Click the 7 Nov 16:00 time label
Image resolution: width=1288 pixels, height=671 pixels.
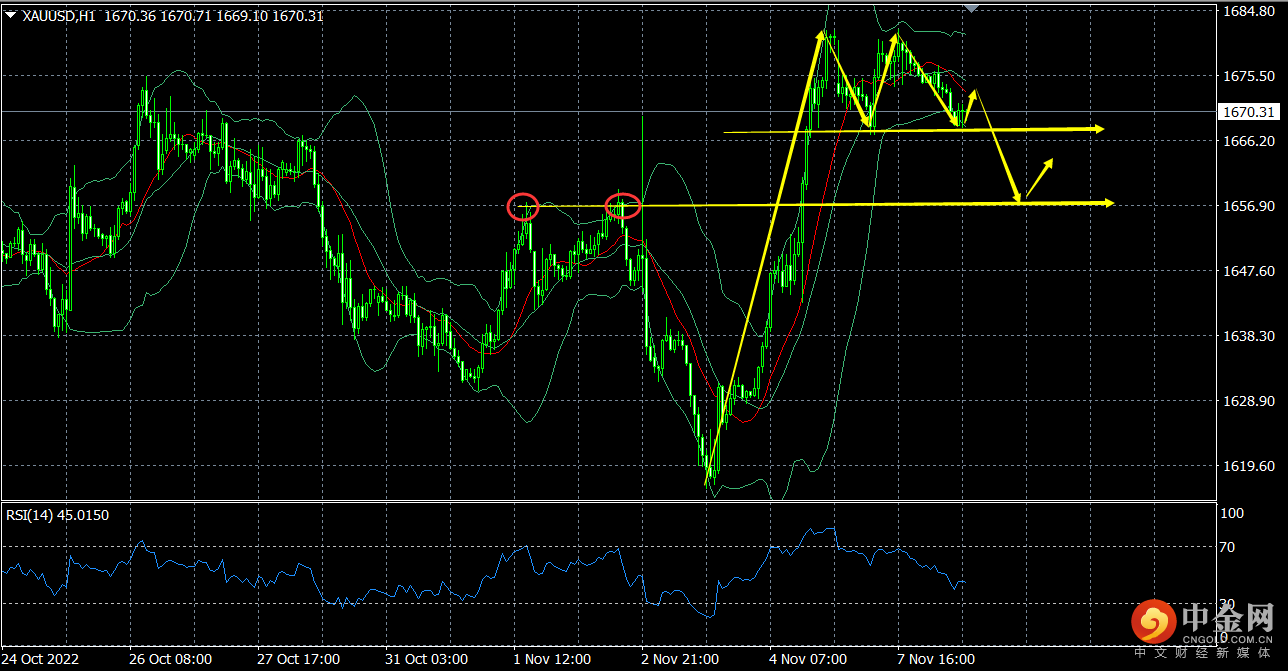point(935,660)
